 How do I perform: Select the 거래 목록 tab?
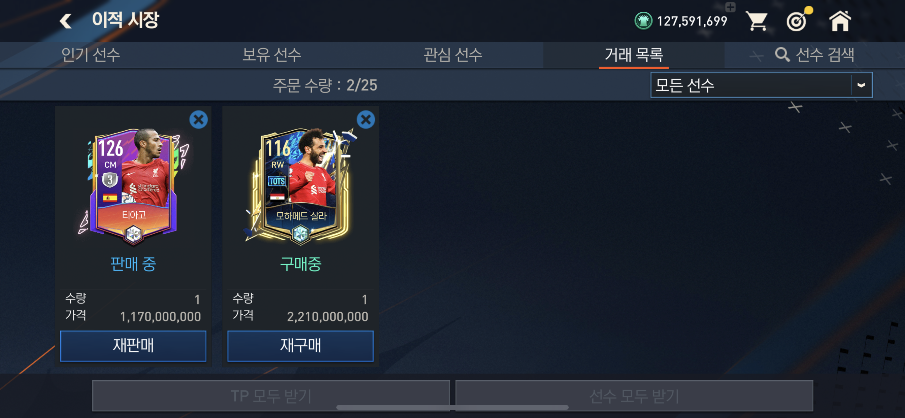coord(634,55)
